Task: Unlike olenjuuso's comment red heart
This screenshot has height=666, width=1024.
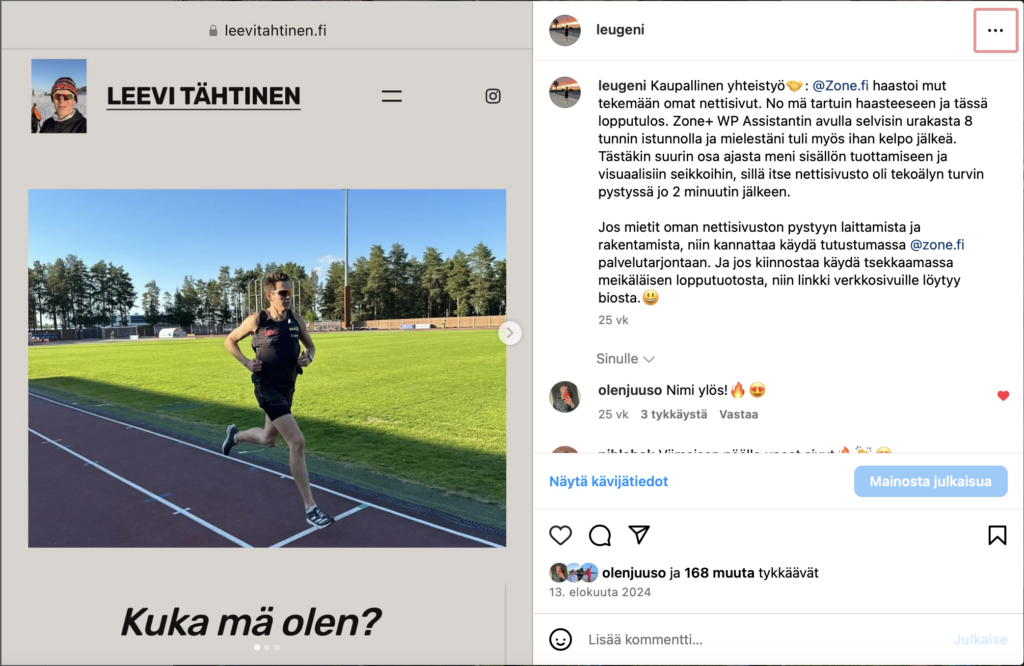Action: [1003, 396]
